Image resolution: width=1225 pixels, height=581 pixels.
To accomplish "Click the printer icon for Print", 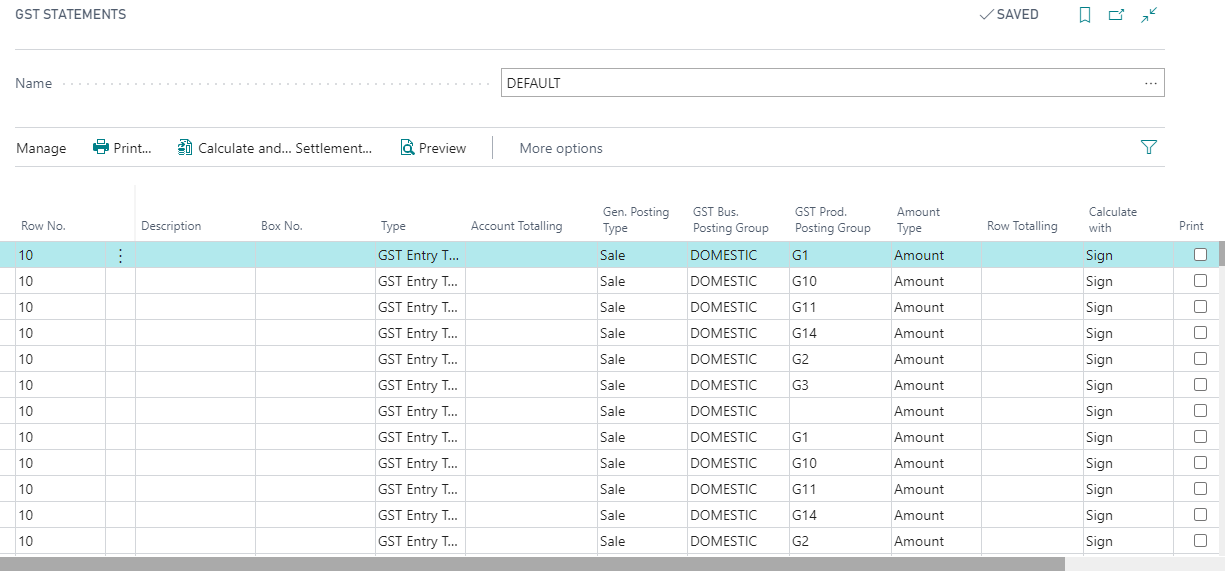I will pyautogui.click(x=101, y=148).
